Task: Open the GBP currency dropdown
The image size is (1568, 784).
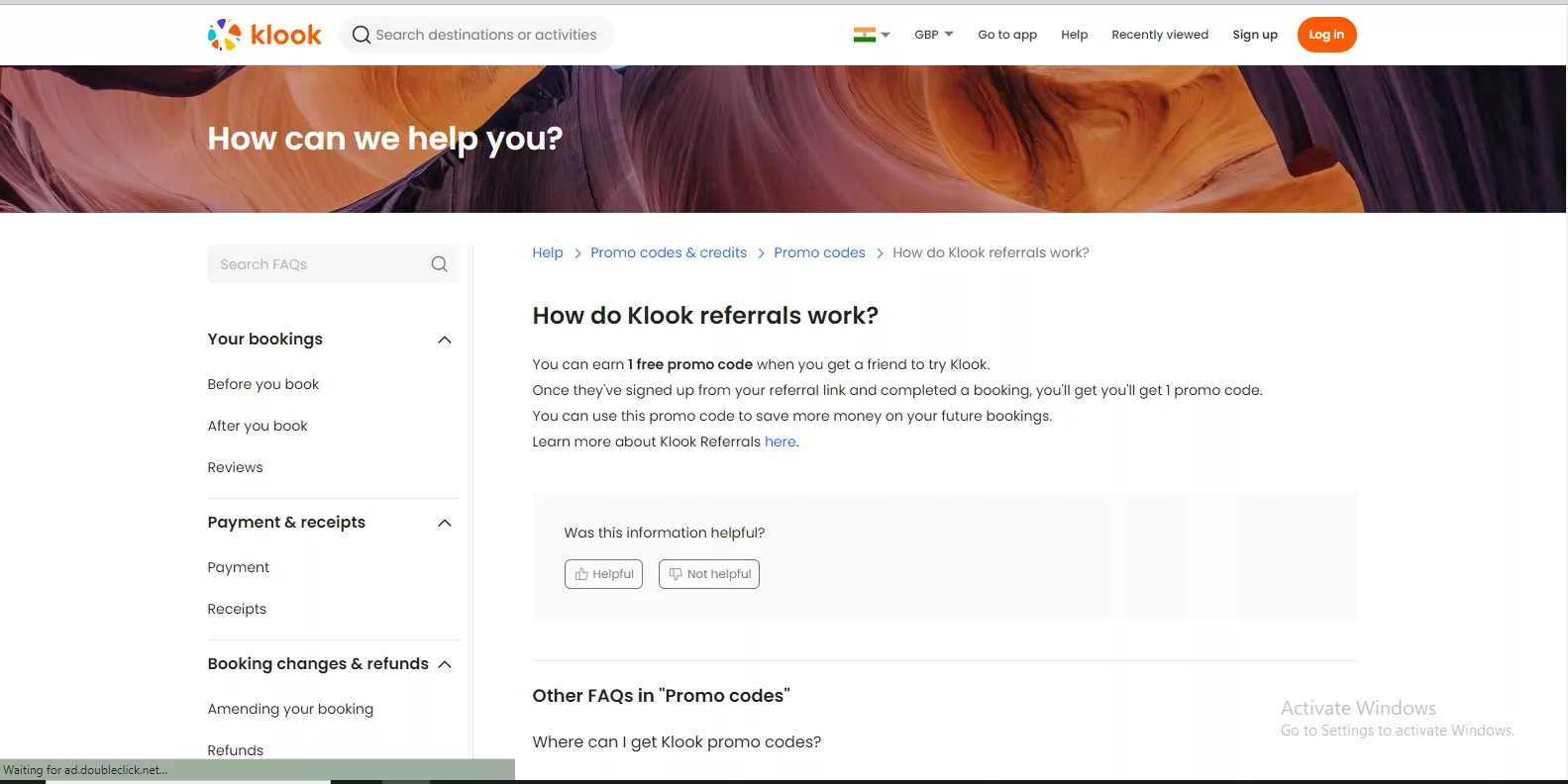Action: pyautogui.click(x=934, y=35)
